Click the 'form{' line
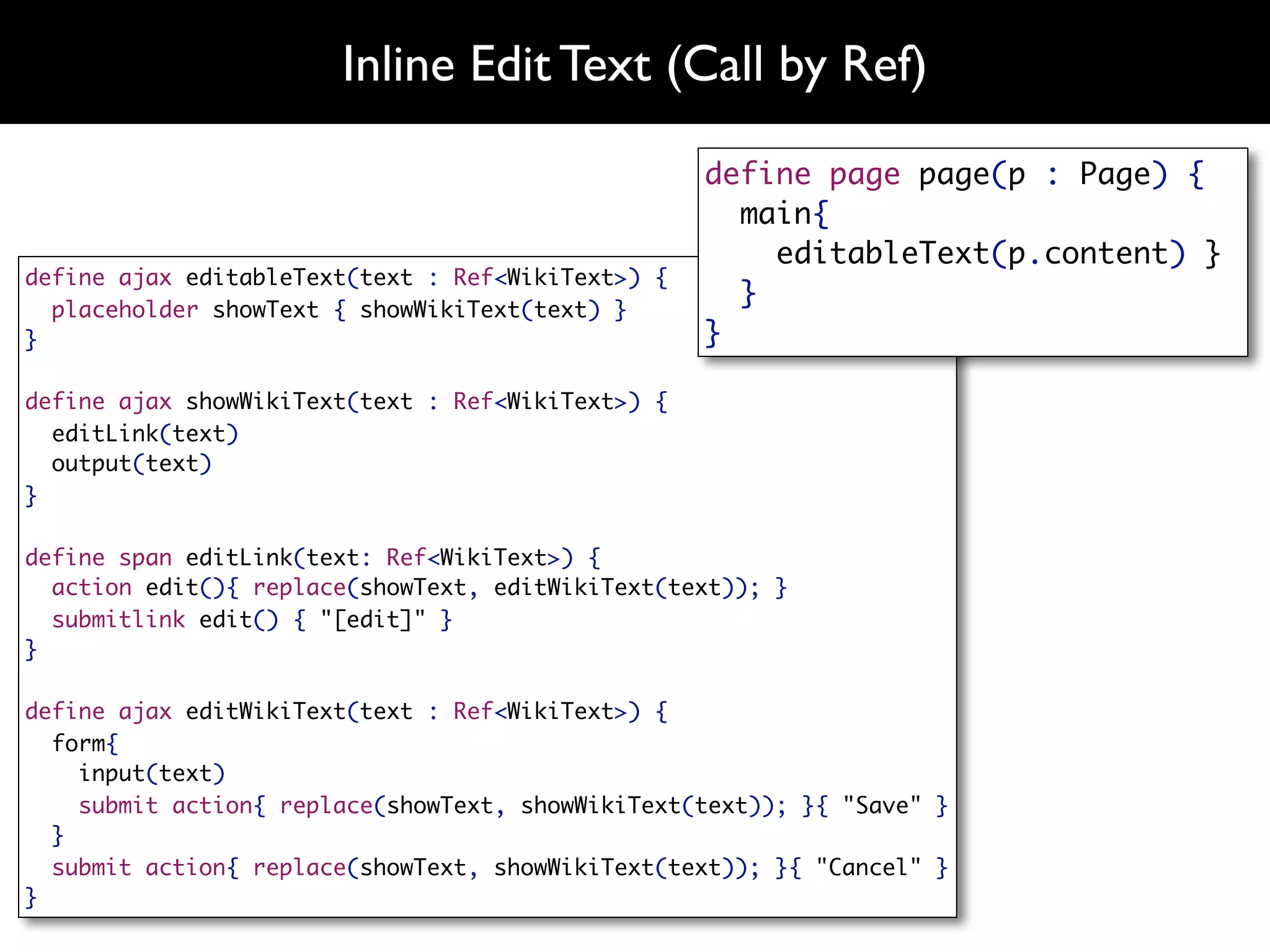This screenshot has height=952, width=1270. click(x=85, y=744)
